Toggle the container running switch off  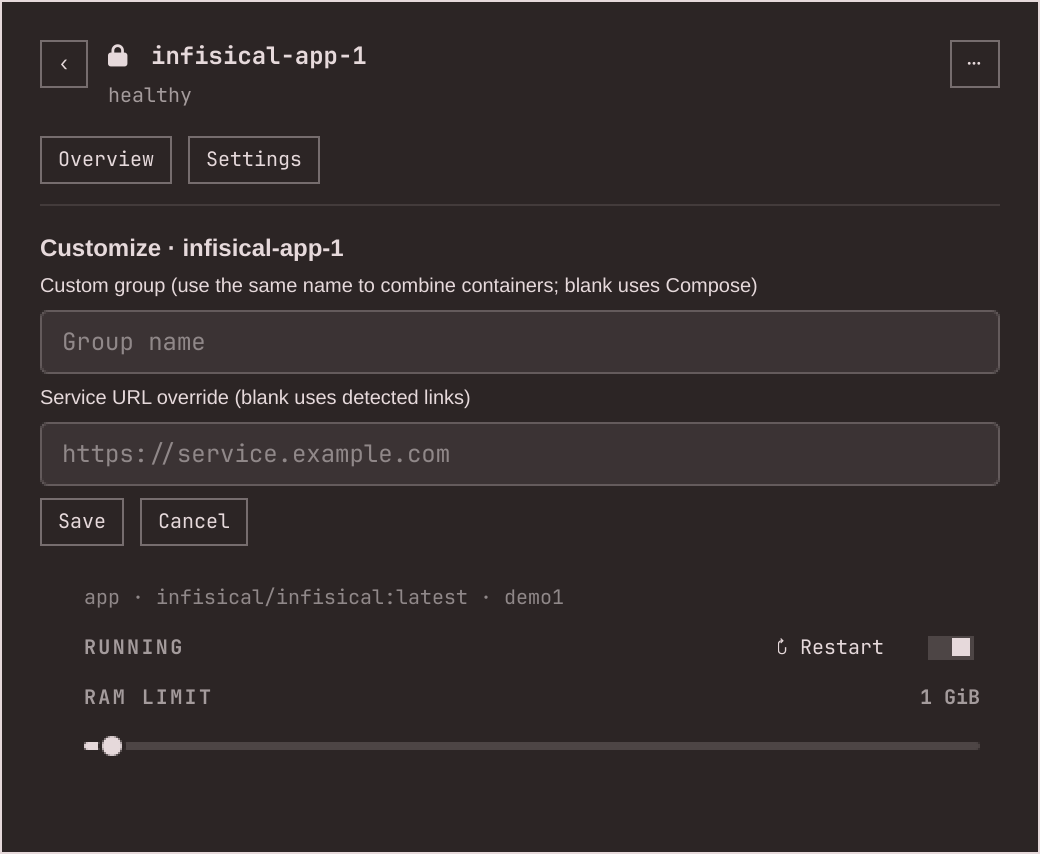click(950, 647)
